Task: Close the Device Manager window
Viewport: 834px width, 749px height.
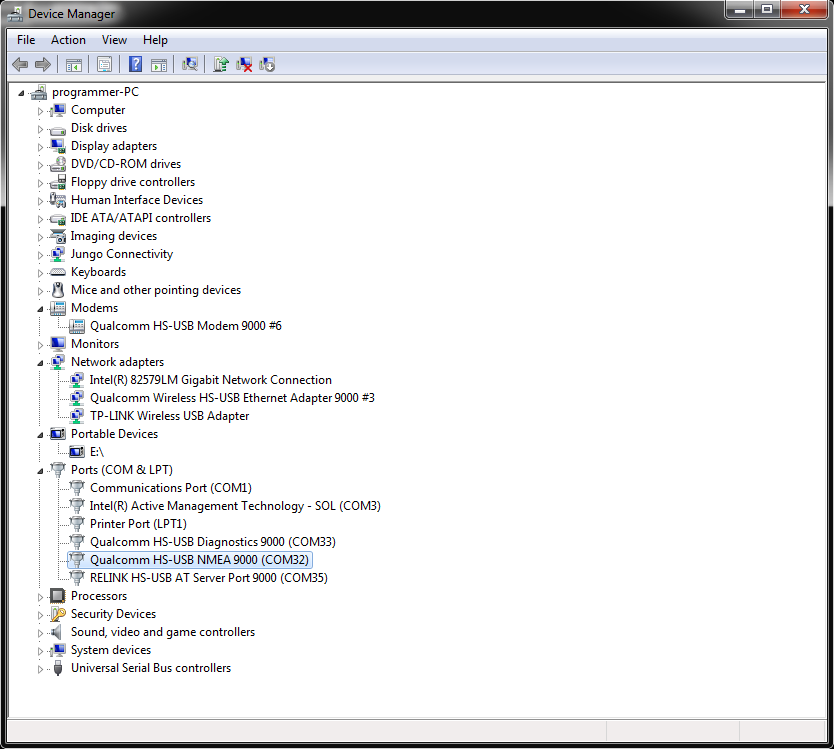Action: [x=804, y=9]
